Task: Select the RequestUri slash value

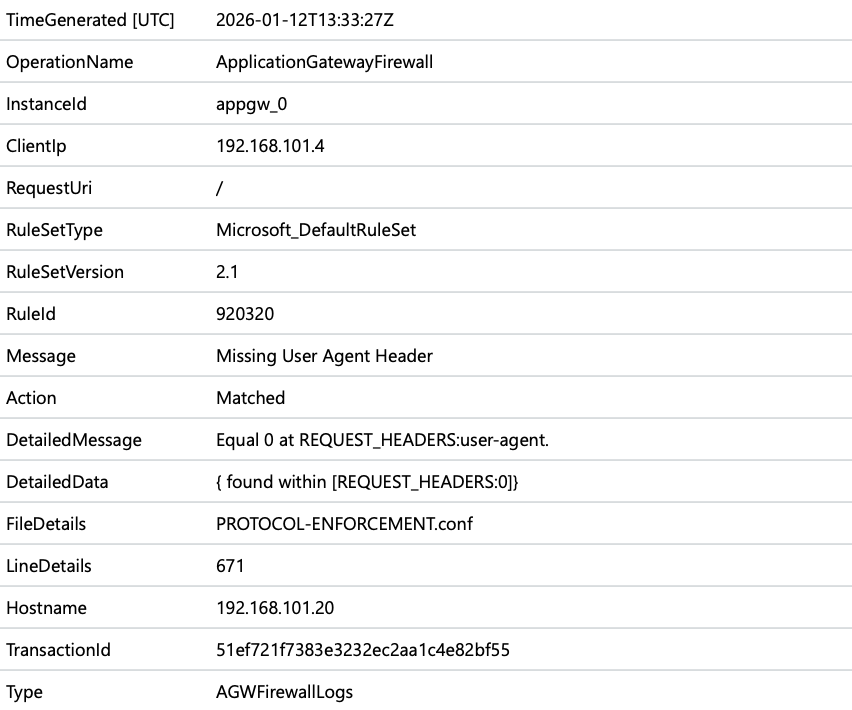Action: (220, 189)
